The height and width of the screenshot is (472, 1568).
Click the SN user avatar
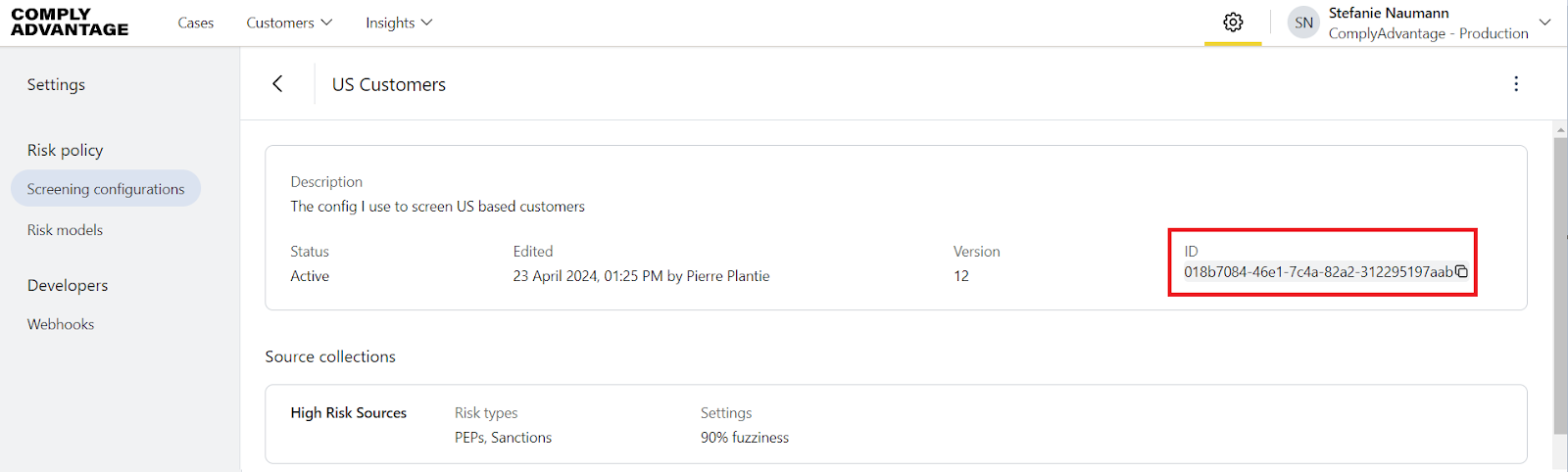1303,23
